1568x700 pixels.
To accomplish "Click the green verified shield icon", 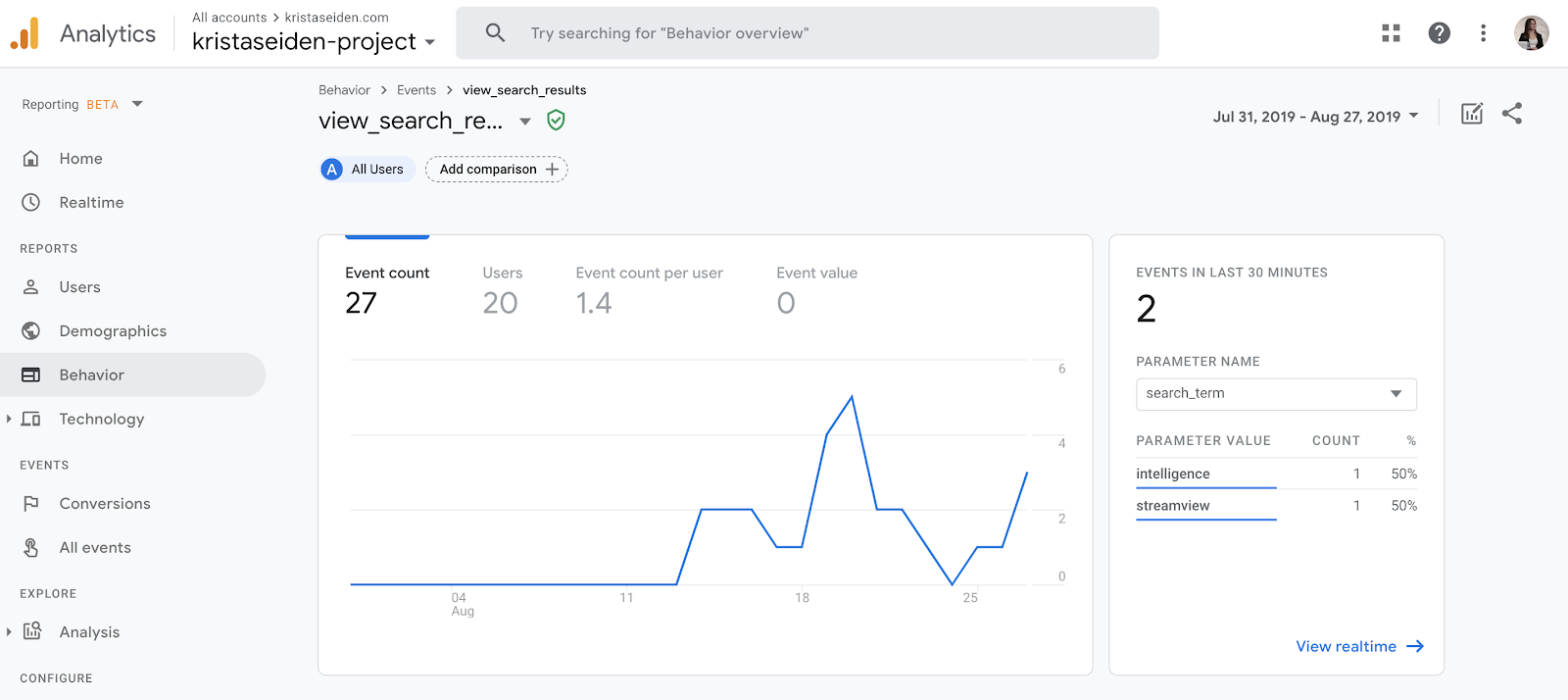I will point(556,121).
